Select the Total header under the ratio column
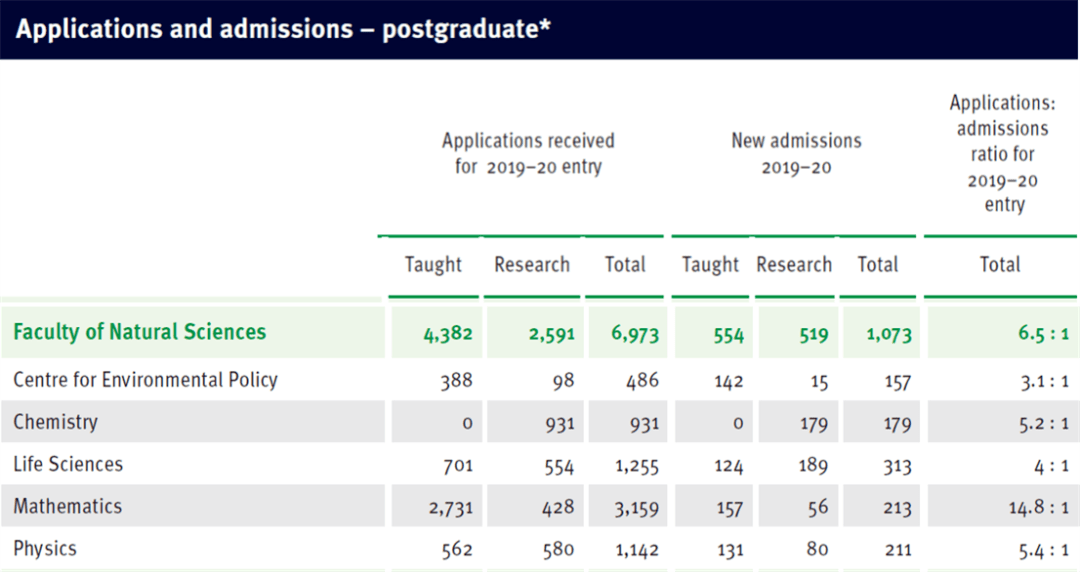This screenshot has width=1080, height=572. coord(1000,265)
